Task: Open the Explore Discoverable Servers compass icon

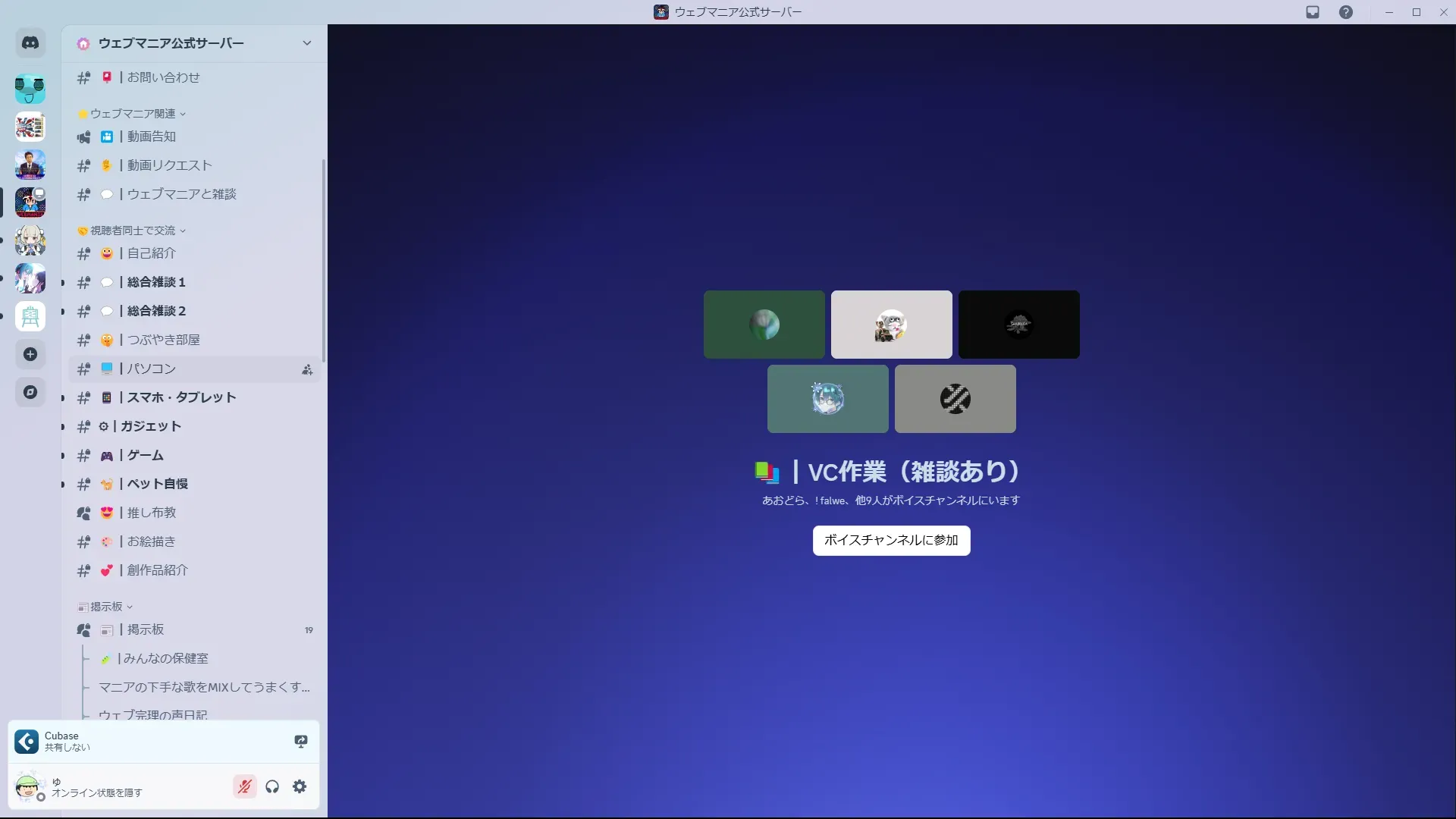Action: click(x=30, y=392)
